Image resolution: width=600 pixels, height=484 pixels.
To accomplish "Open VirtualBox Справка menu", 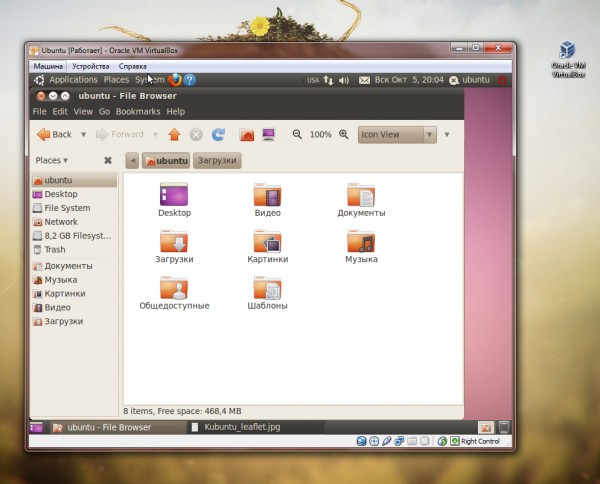I will point(132,66).
